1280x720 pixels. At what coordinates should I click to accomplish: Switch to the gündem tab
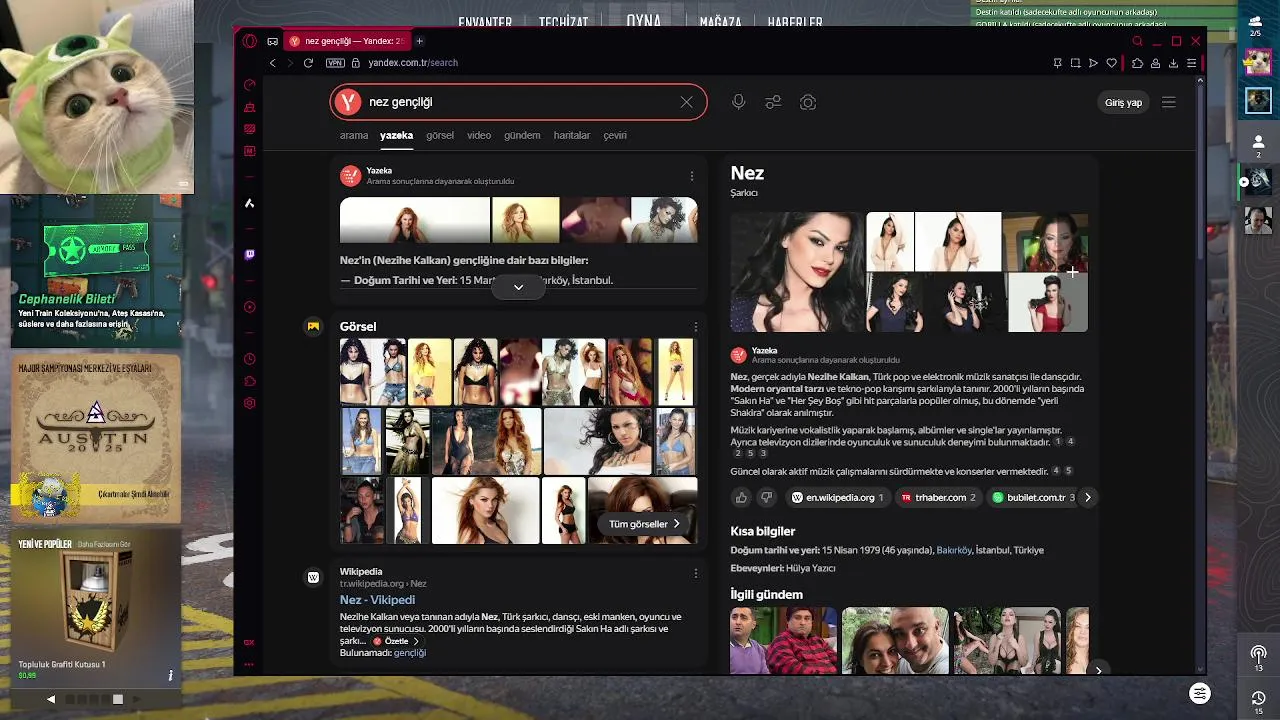pos(522,135)
